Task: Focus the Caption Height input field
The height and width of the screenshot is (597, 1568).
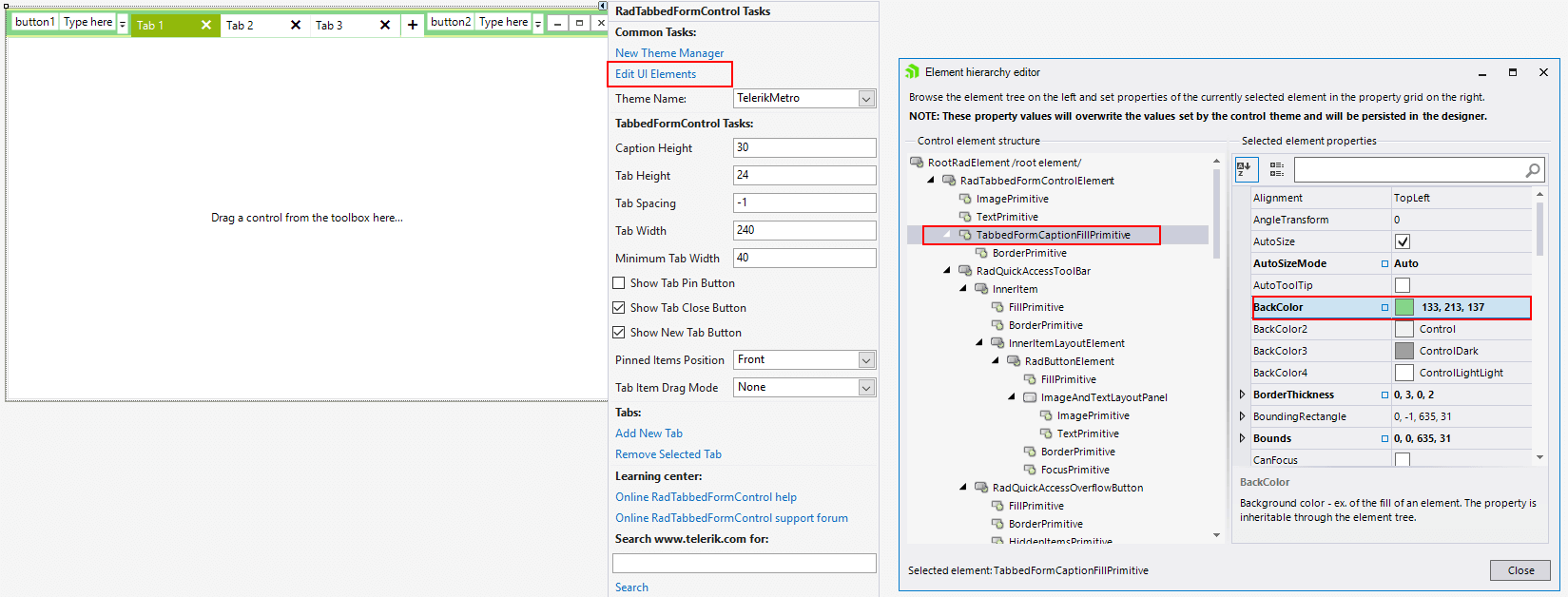Action: tap(804, 147)
